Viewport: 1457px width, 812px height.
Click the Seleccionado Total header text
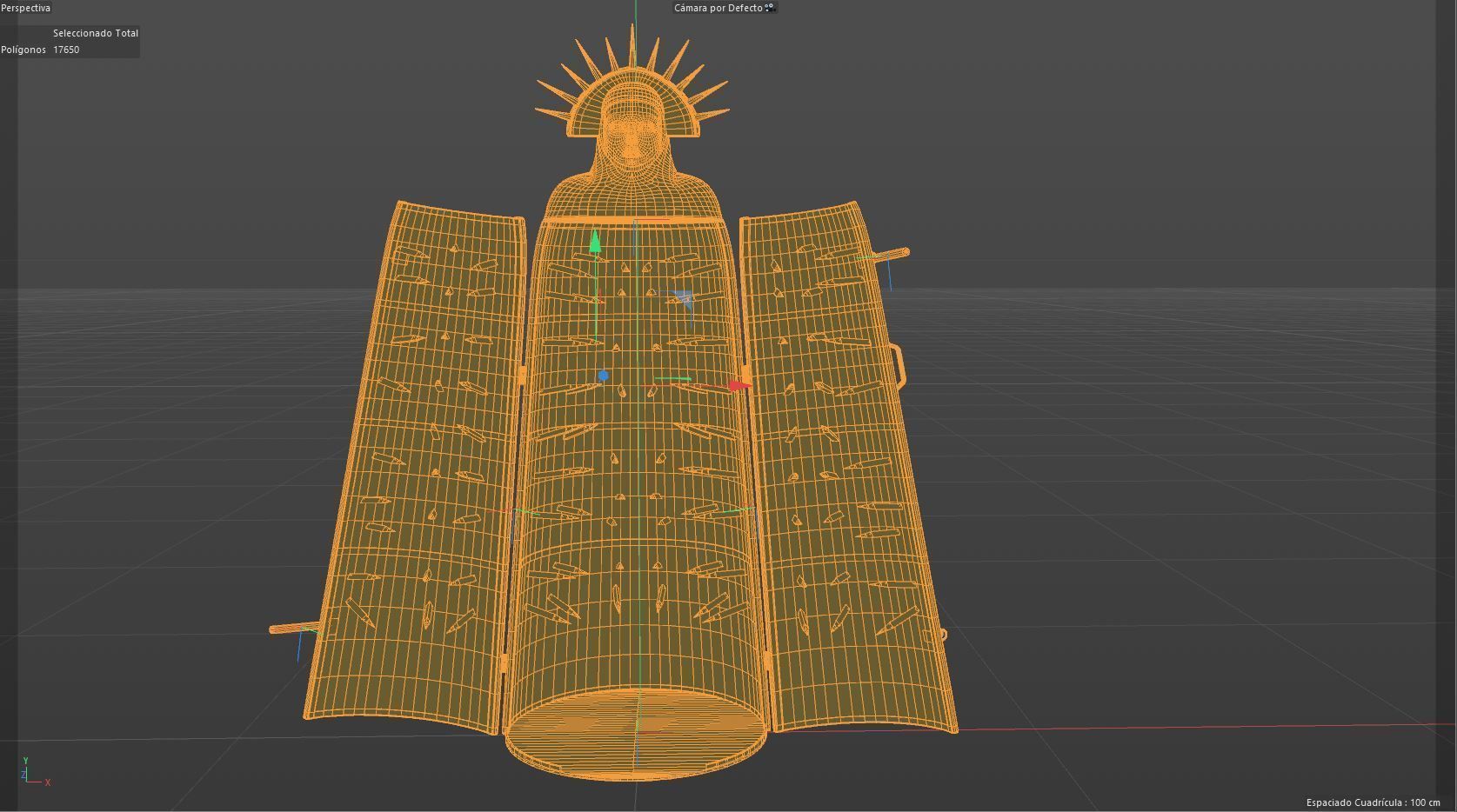coord(96,33)
